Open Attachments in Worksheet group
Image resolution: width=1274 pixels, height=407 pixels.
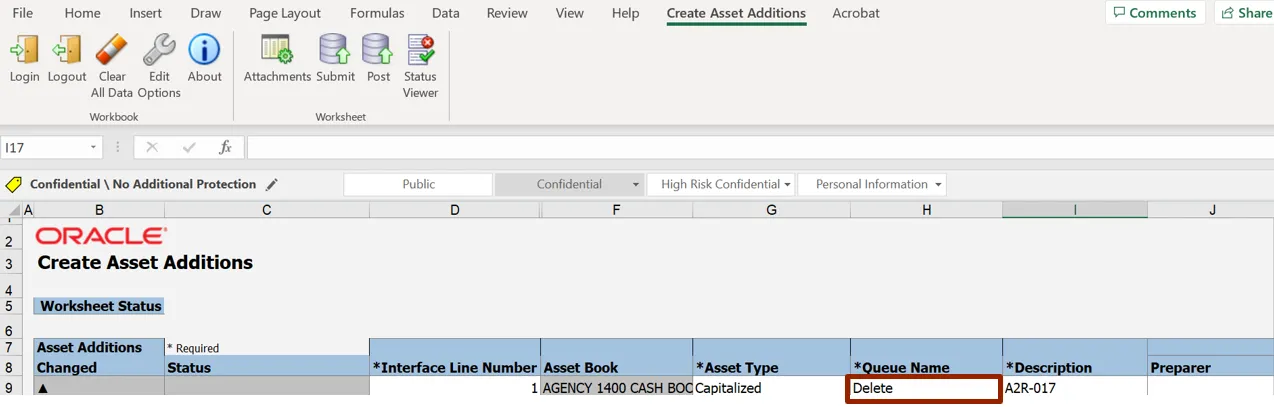pyautogui.click(x=277, y=50)
